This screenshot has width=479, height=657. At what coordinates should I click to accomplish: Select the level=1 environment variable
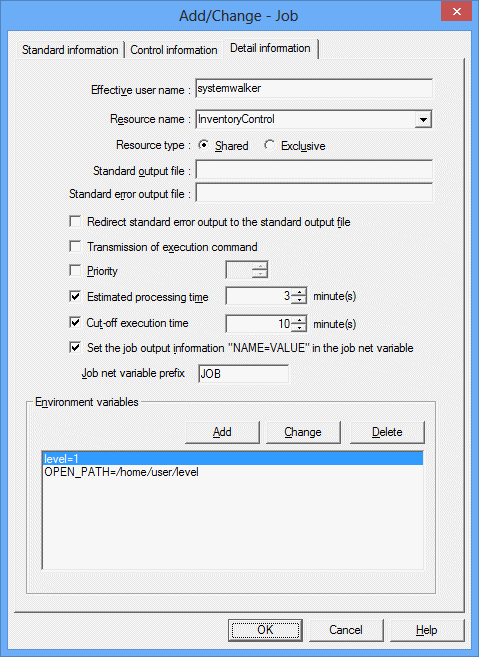(233, 459)
